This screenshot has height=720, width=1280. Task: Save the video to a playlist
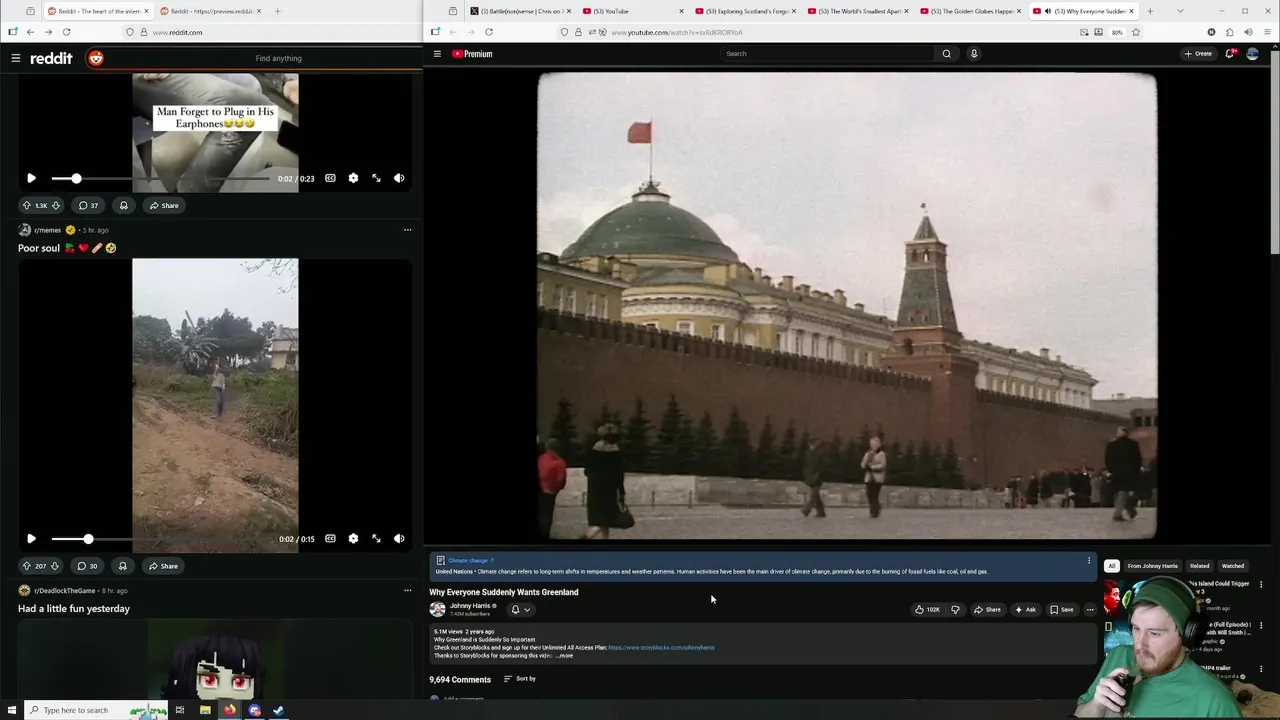(1062, 610)
